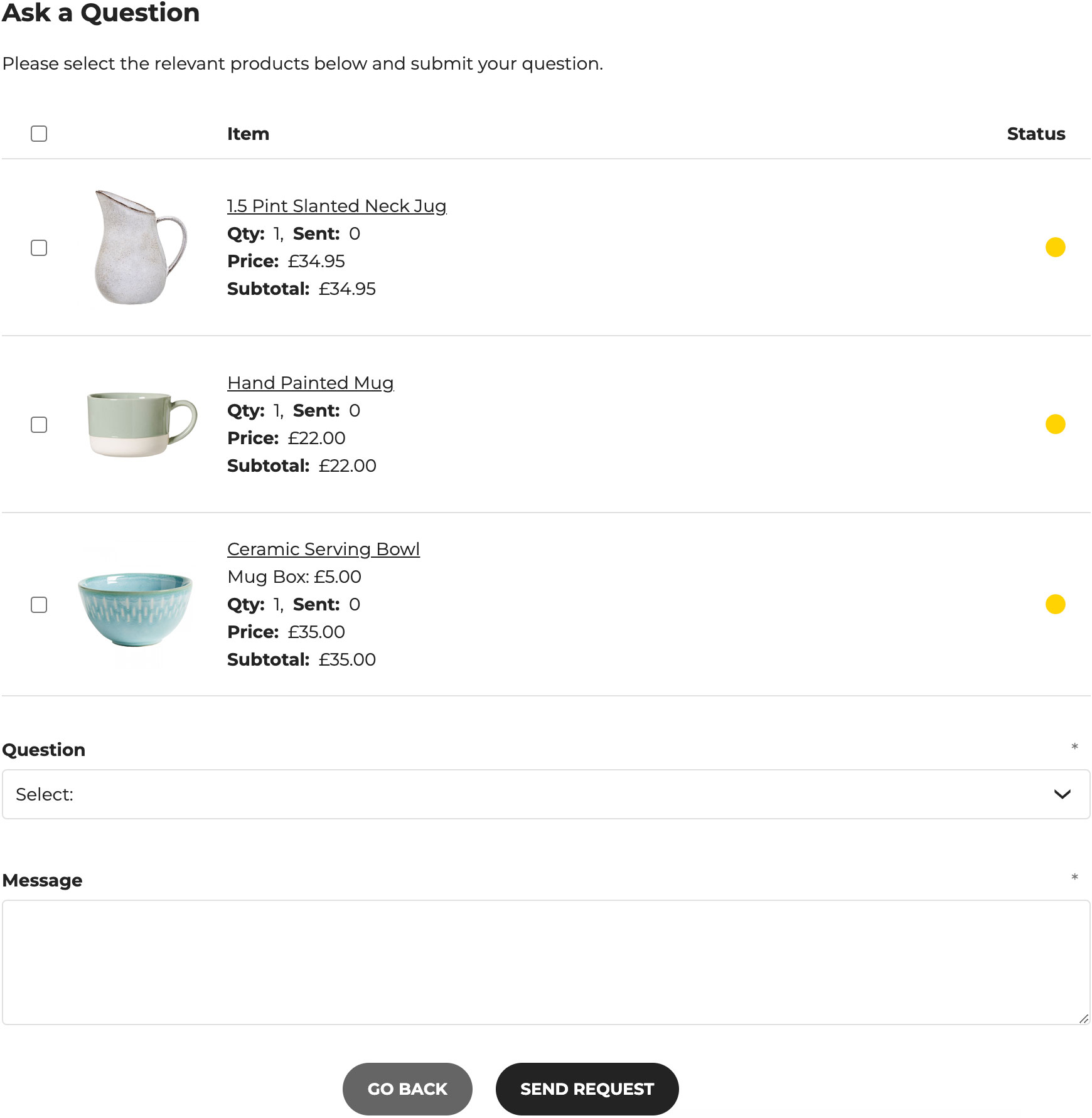
Task: Open the Ceramic Serving Bowl product link
Action: click(x=324, y=548)
